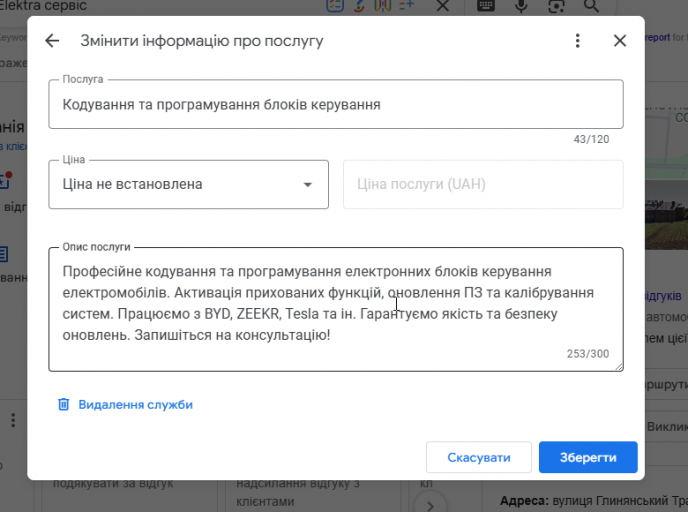Click the description textarea resize handle

[x=619, y=367]
